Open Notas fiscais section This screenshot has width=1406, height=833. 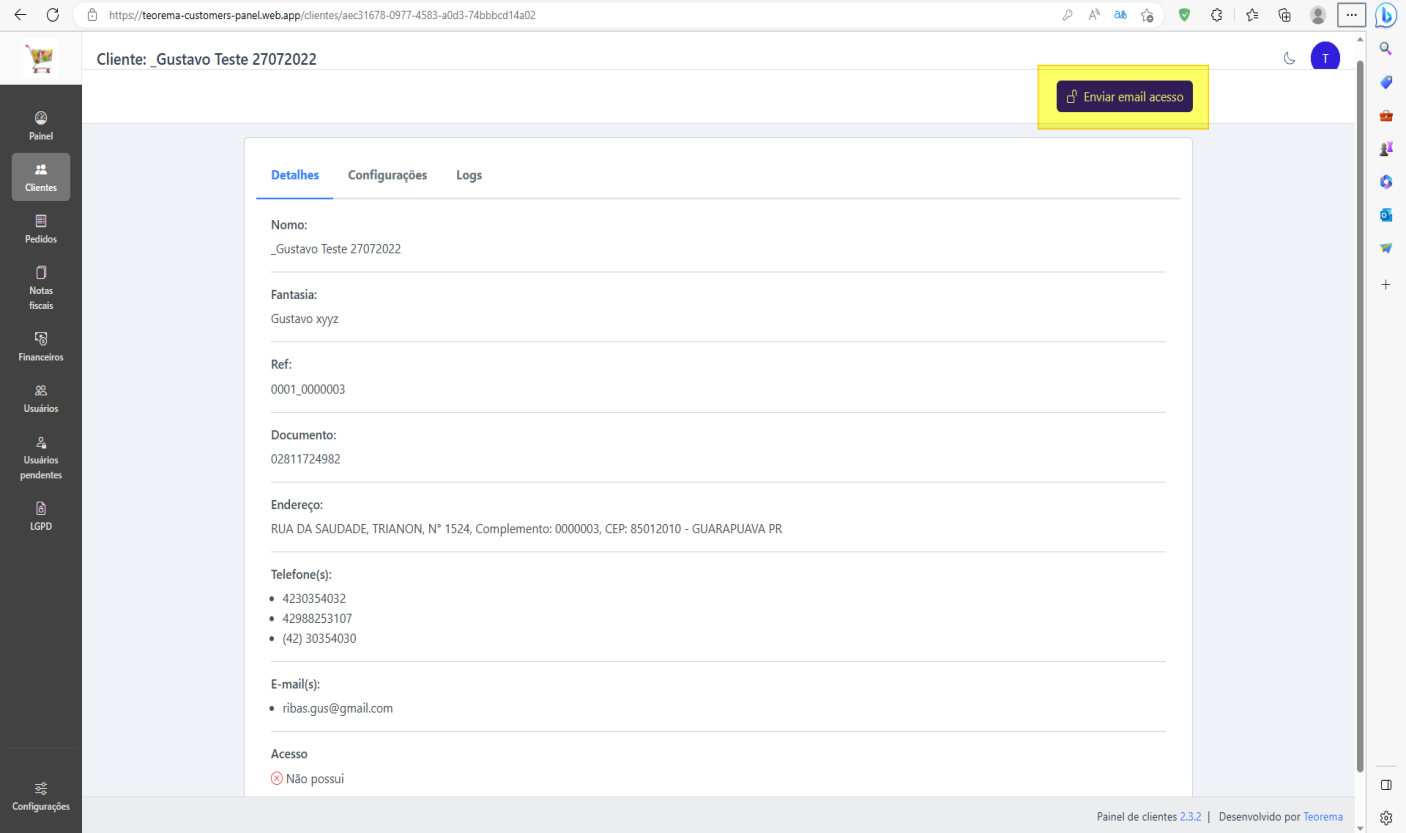point(41,287)
